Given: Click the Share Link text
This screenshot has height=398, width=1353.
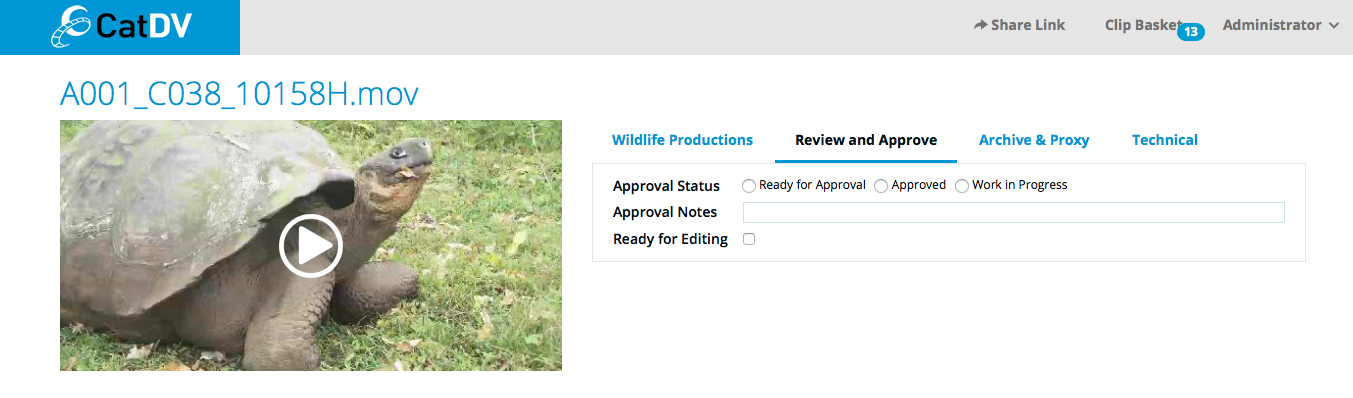Looking at the screenshot, I should pyautogui.click(x=1028, y=25).
